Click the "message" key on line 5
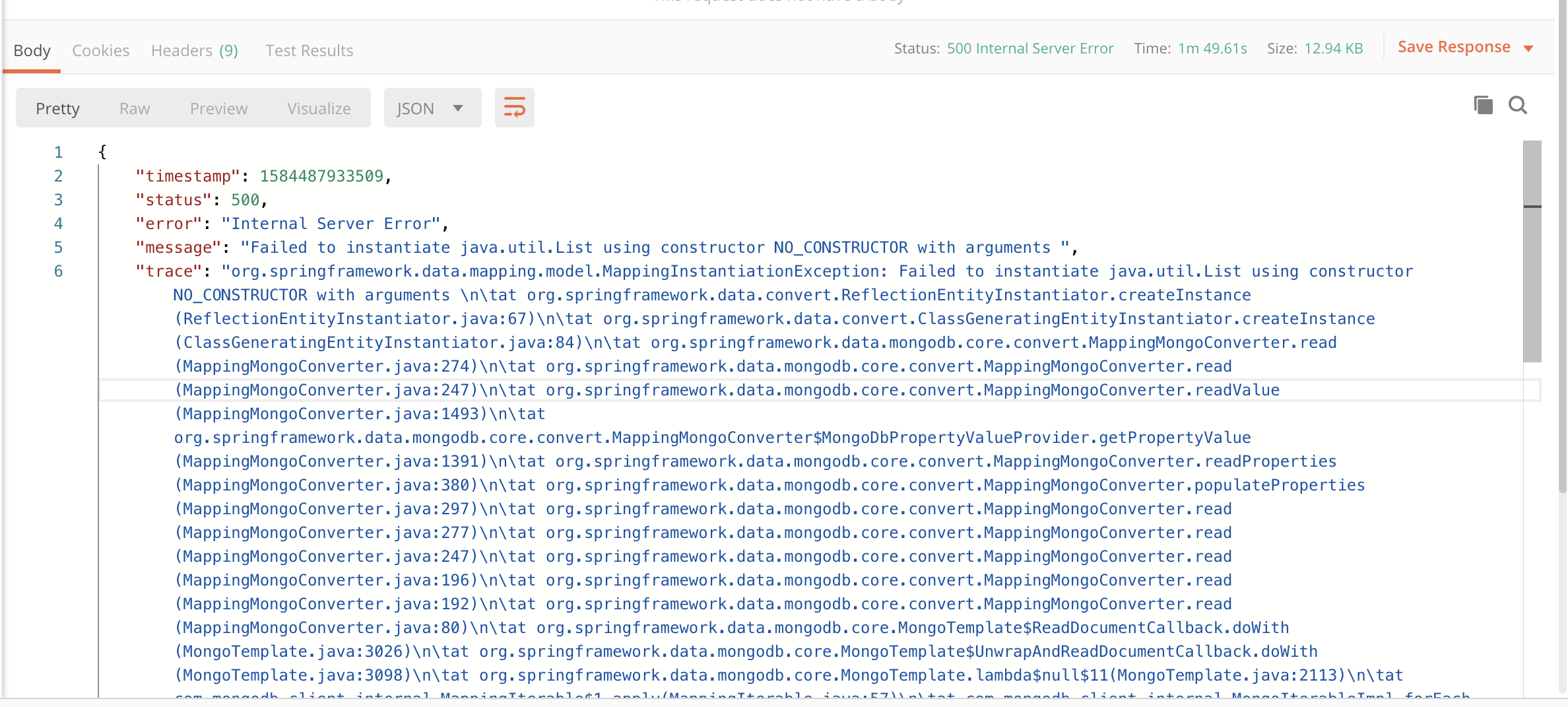This screenshot has height=707, width=1568. [x=178, y=248]
